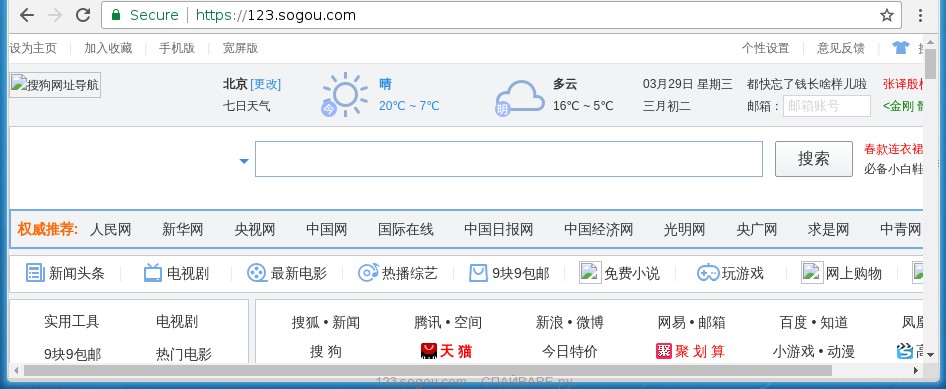Viewport: 946px width, 389px height.
Task: Click the 必备小白鞋 promo link
Action: [894, 169]
